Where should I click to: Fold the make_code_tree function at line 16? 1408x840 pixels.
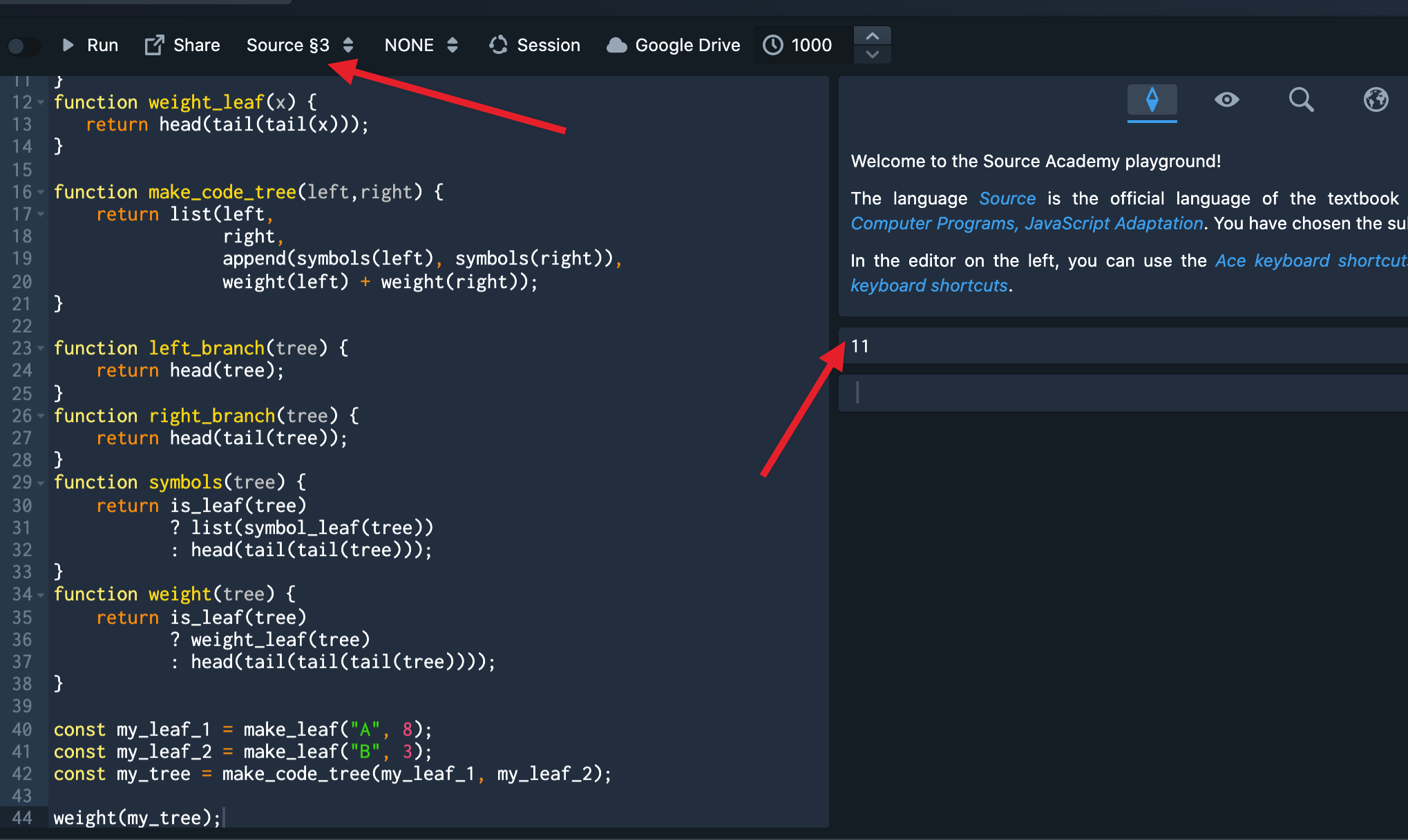[x=41, y=192]
